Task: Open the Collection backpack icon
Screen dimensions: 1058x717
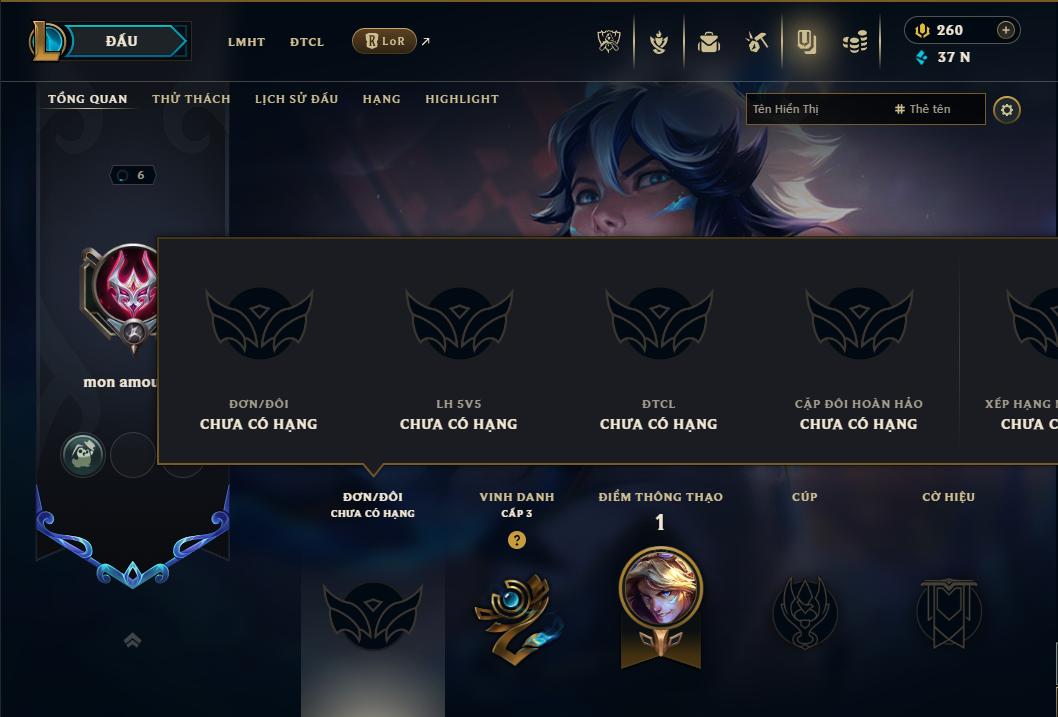Action: 708,42
